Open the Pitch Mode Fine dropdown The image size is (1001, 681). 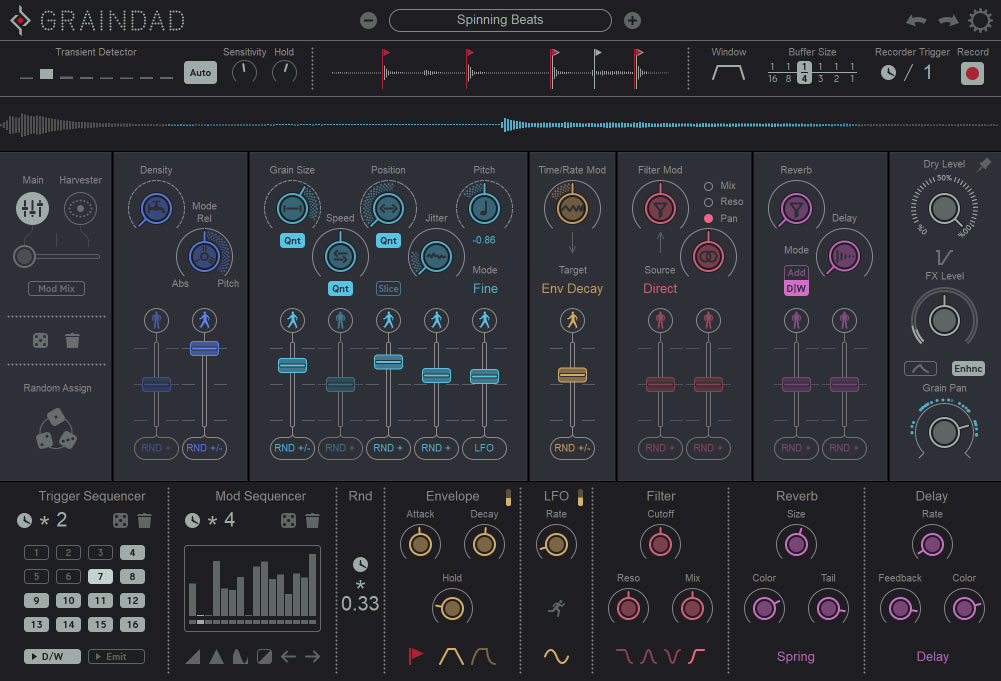(485, 288)
